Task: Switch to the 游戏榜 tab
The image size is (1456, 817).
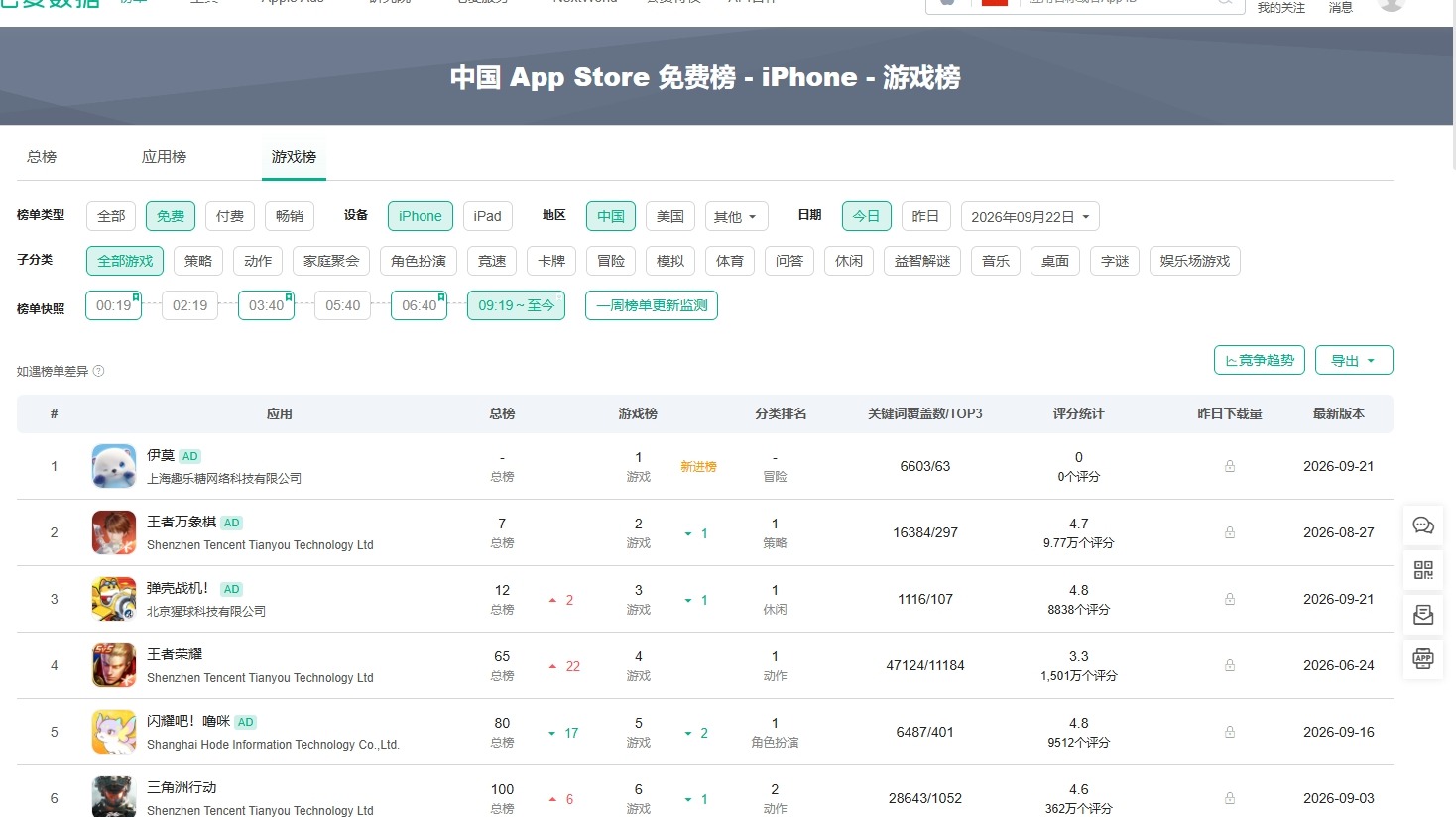Action: (294, 157)
